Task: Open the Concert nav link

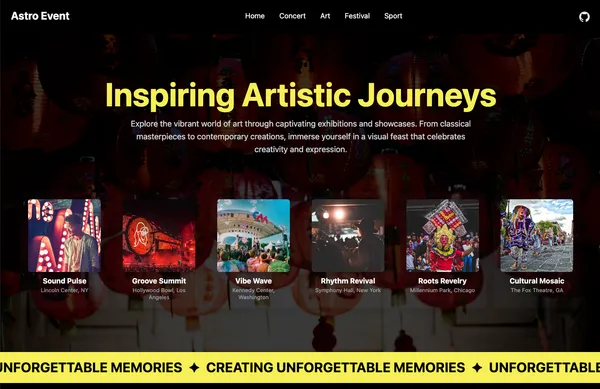Action: (x=292, y=16)
